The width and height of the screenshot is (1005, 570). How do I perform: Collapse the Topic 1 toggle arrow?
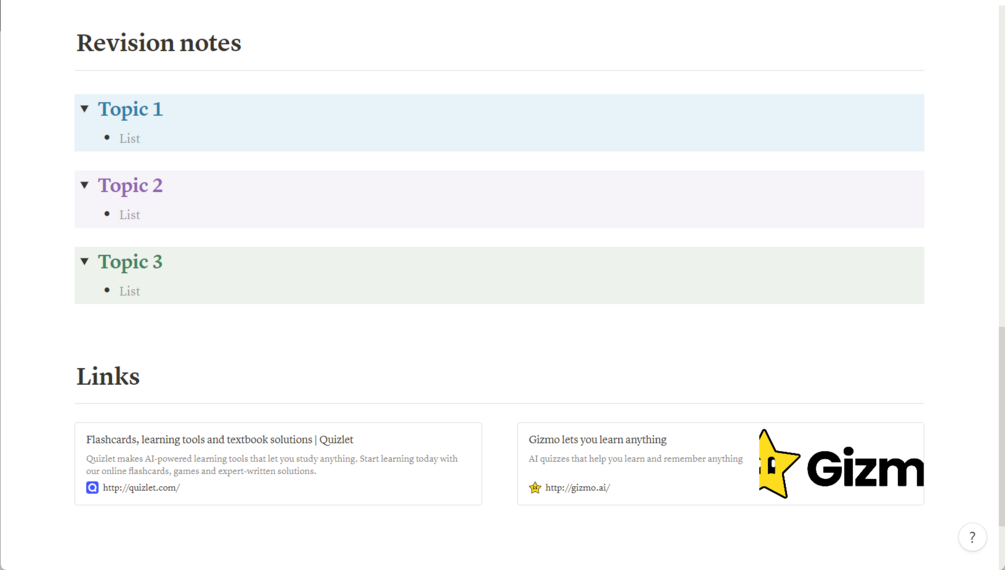coord(85,109)
